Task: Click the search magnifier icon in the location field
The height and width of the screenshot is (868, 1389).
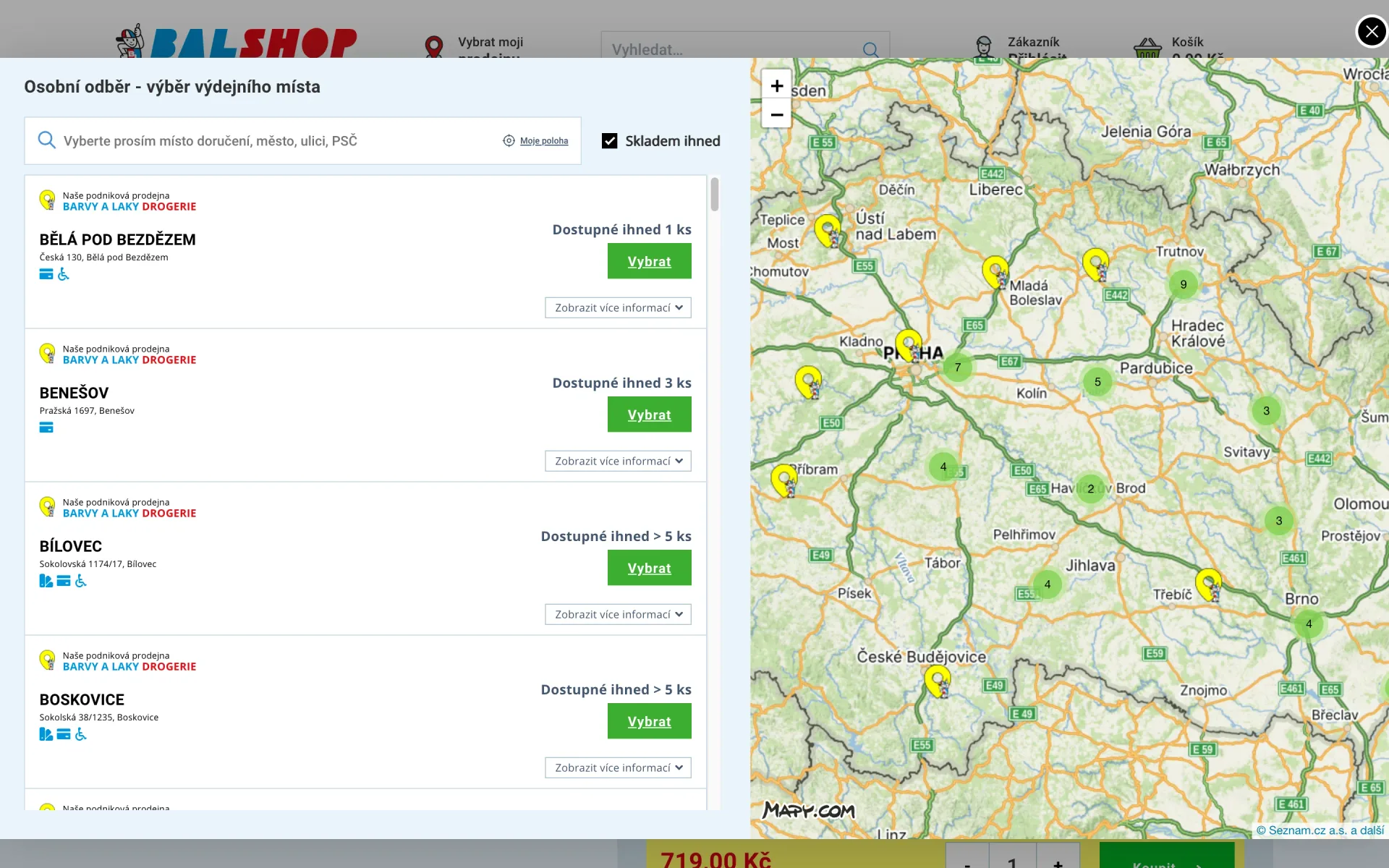Action: click(47, 140)
